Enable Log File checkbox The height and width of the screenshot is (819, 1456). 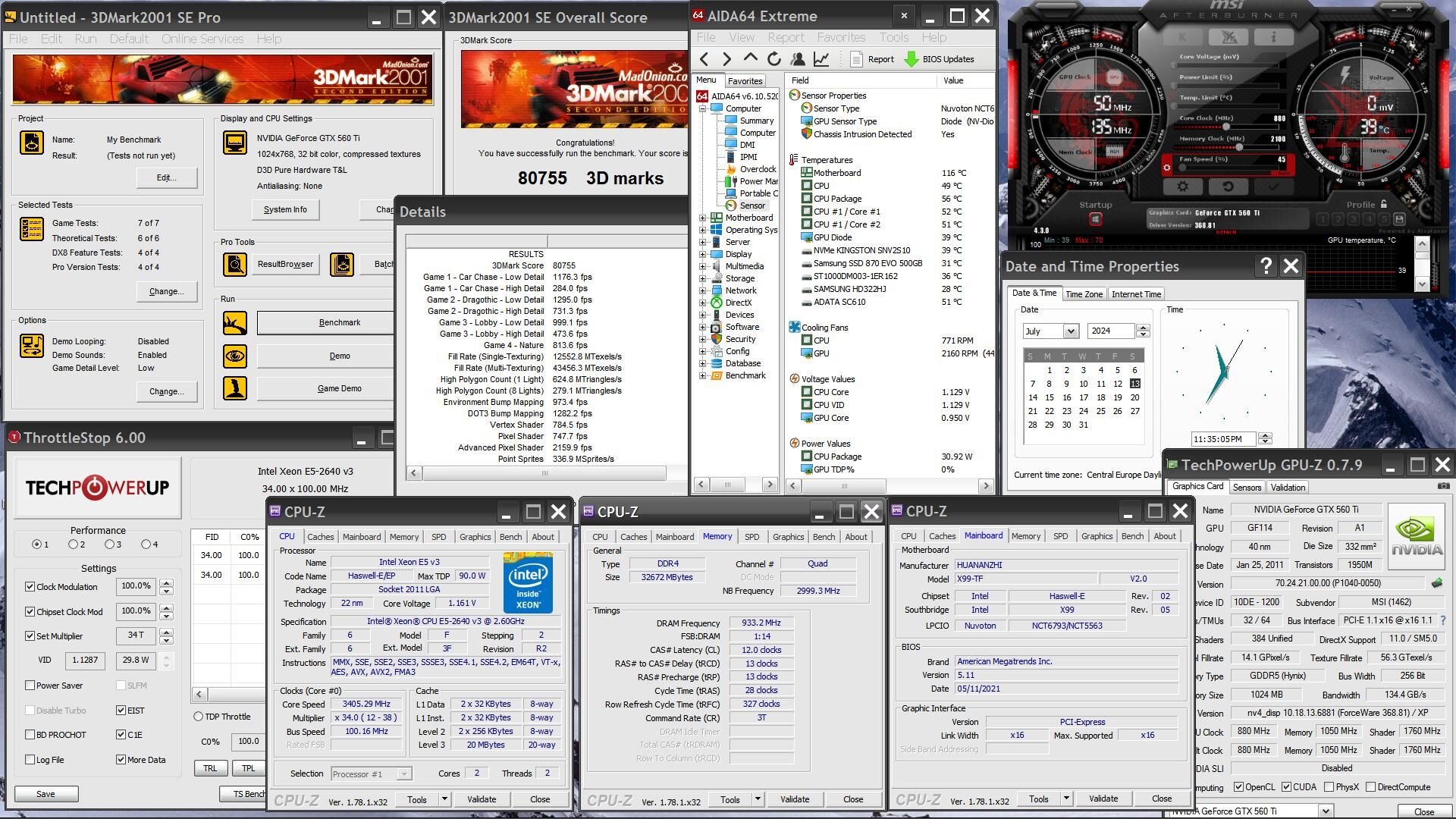[30, 760]
